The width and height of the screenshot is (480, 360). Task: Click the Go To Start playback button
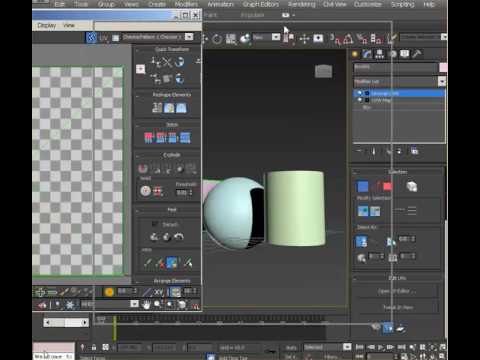[360, 347]
